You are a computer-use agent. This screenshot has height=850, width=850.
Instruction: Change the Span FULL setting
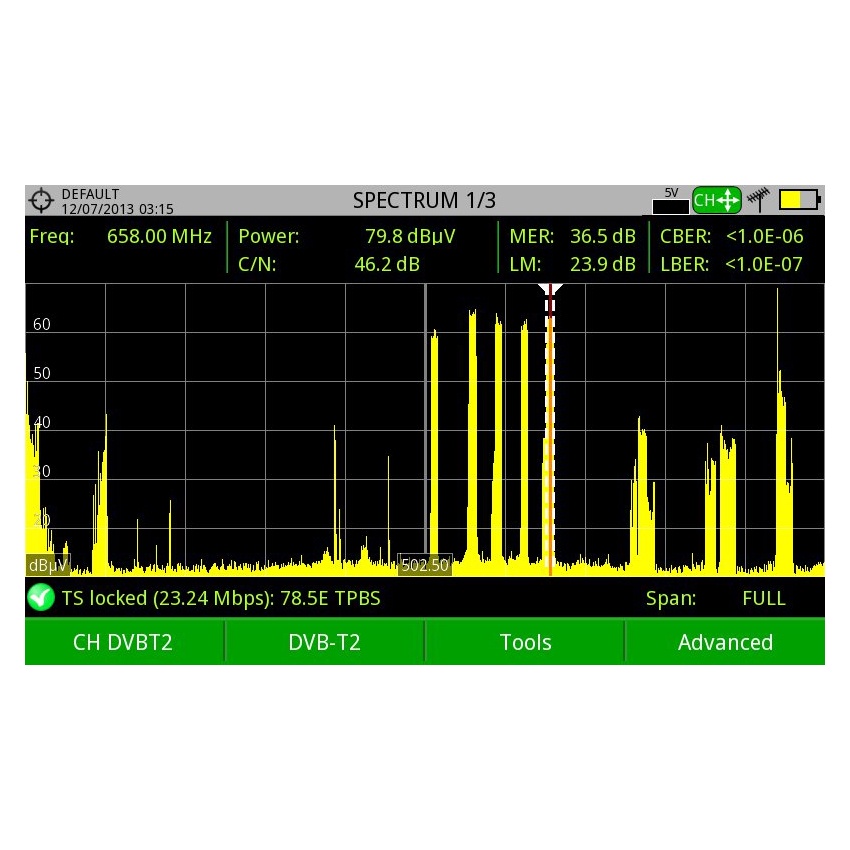coord(763,599)
